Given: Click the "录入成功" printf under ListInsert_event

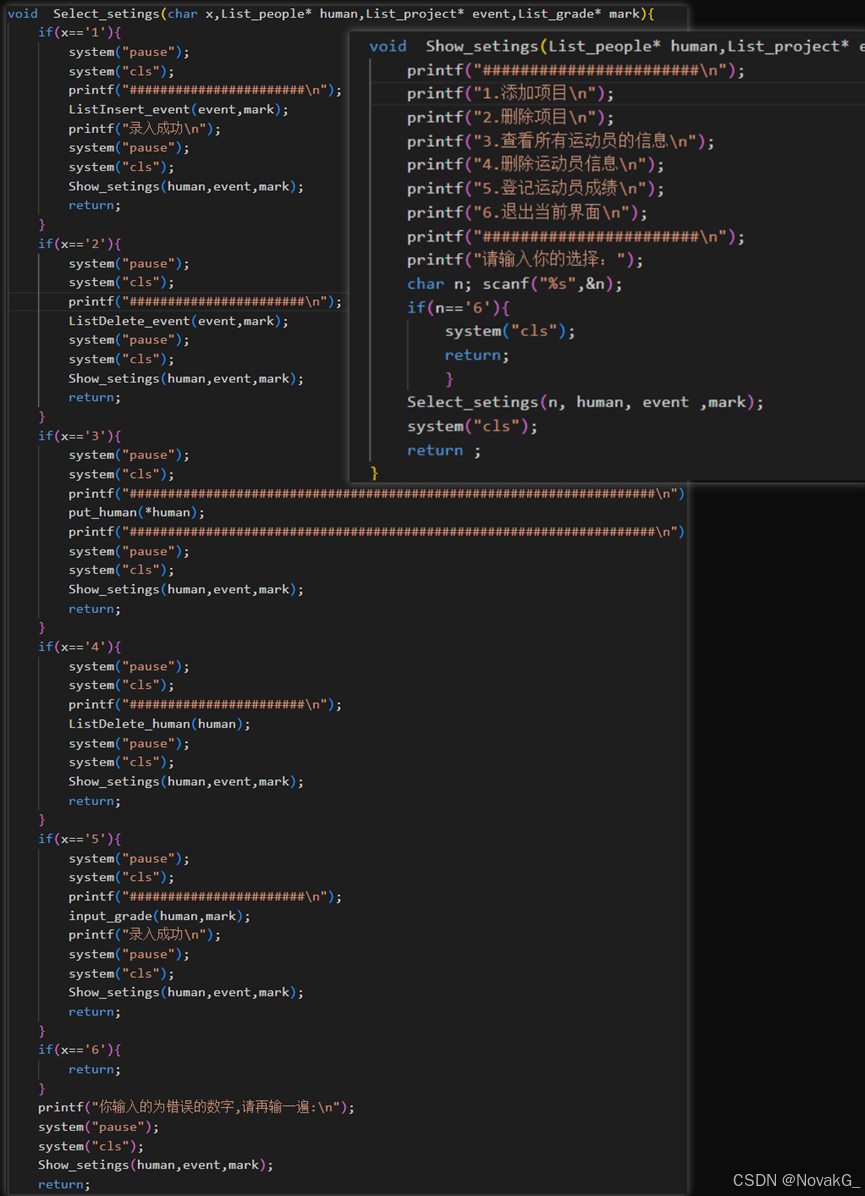Looking at the screenshot, I should 144,128.
